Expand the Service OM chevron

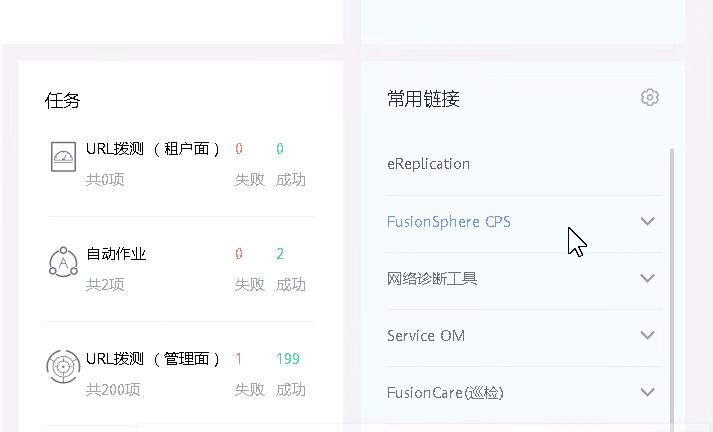tap(647, 336)
